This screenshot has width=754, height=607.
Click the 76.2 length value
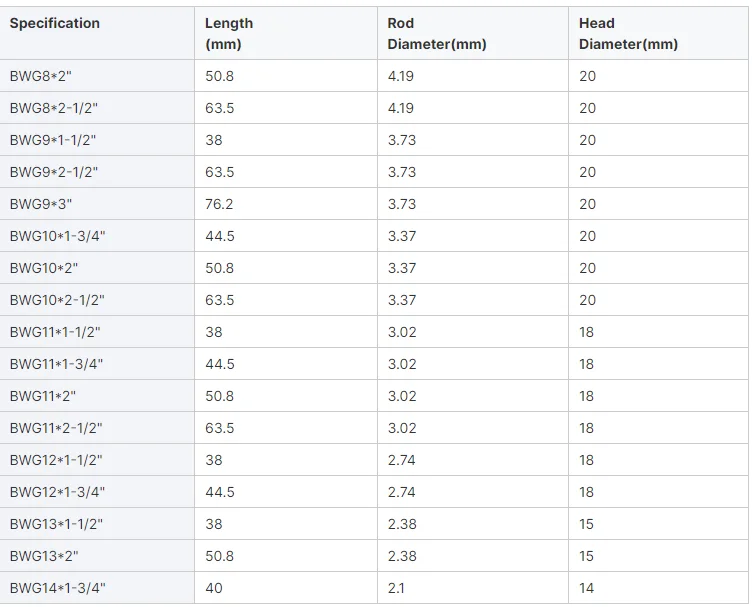pos(219,204)
